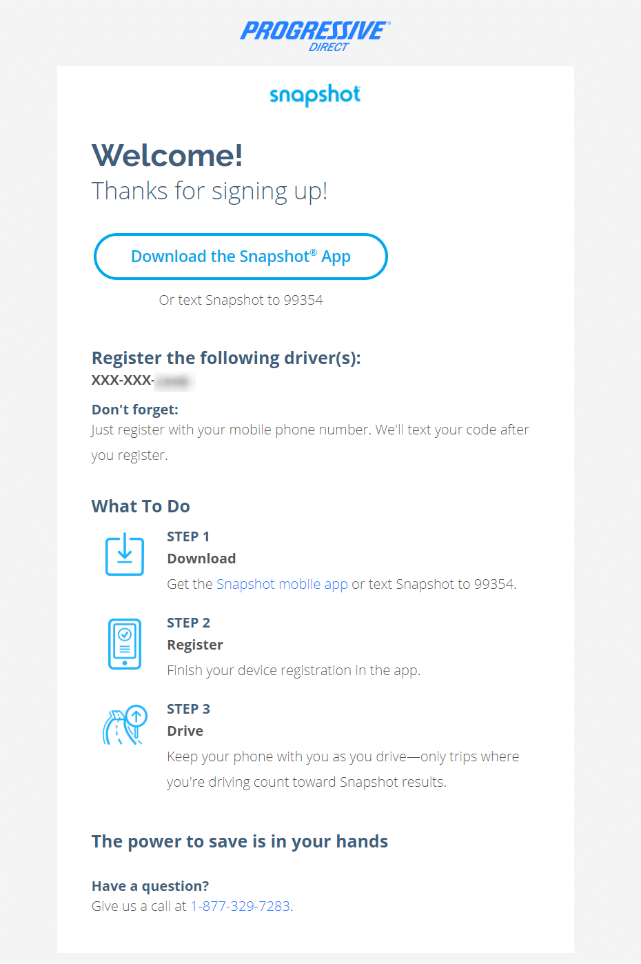The image size is (641, 964).
Task: Click the Step 3 road driving icon
Action: [125, 726]
